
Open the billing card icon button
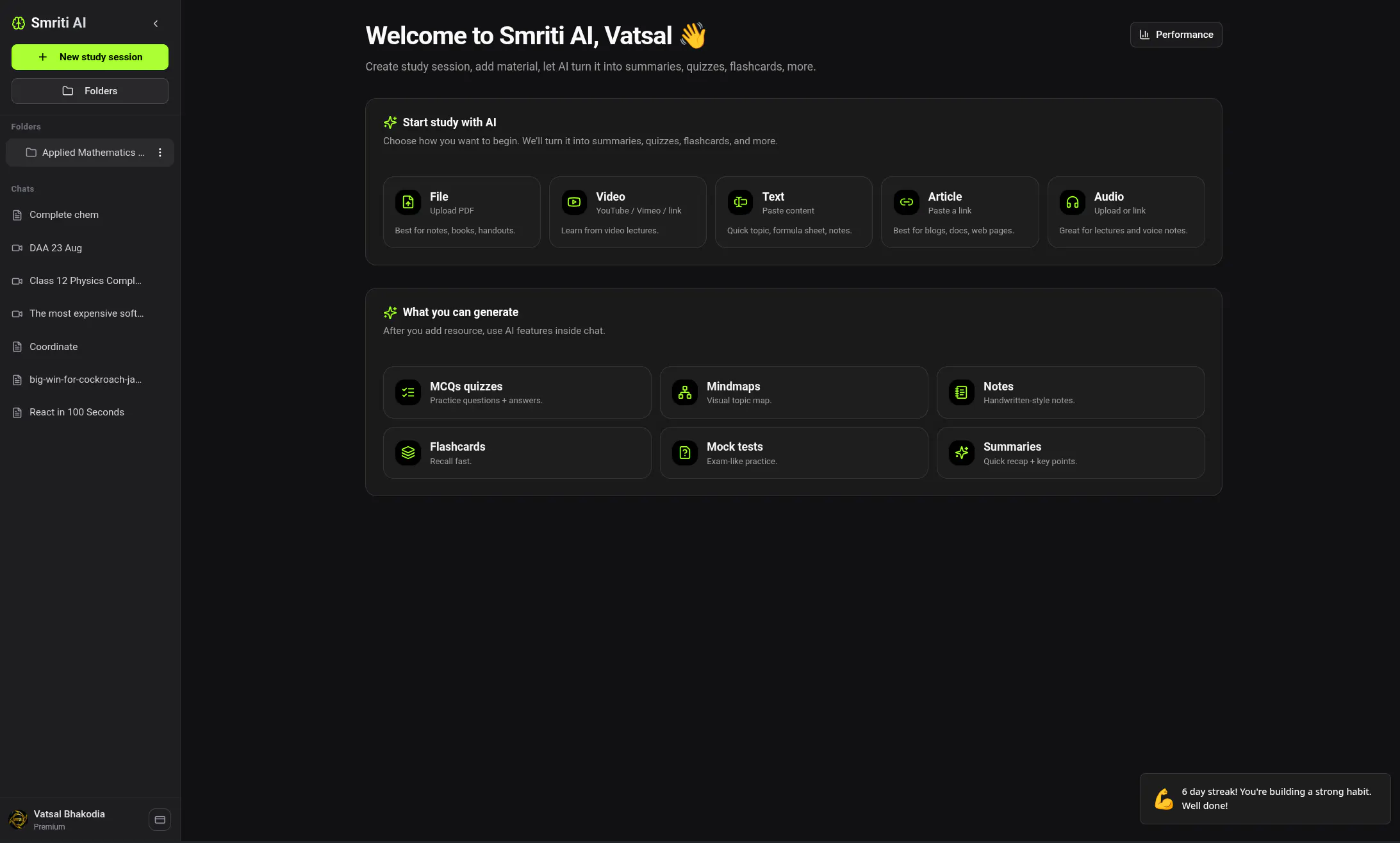[160, 820]
